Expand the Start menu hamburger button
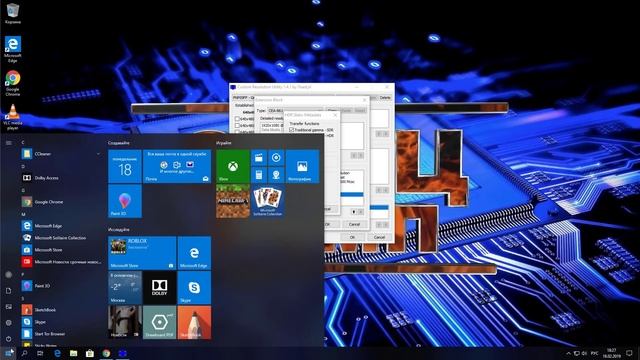Viewport: 640px width, 360px height. pos(9,143)
